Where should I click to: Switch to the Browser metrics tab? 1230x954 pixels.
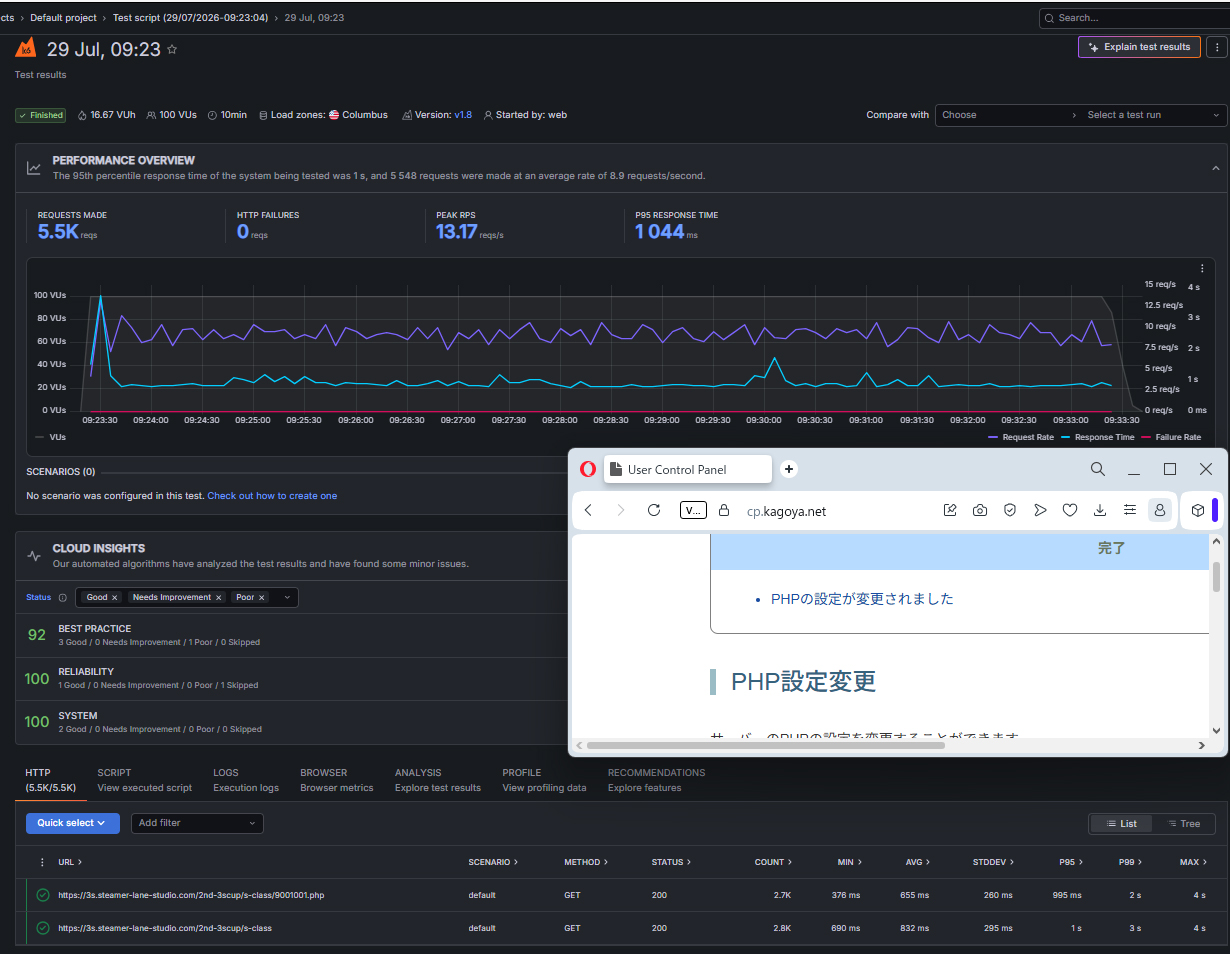(336, 780)
